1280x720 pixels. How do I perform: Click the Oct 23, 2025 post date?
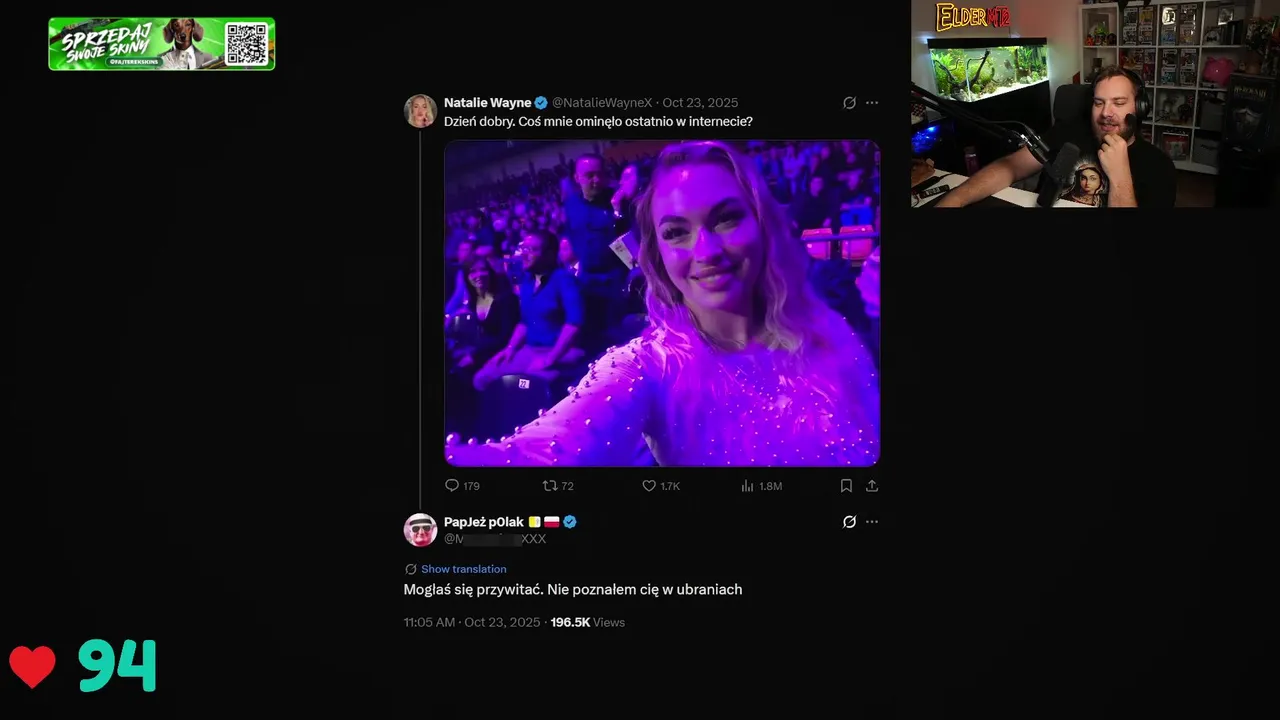700,103
